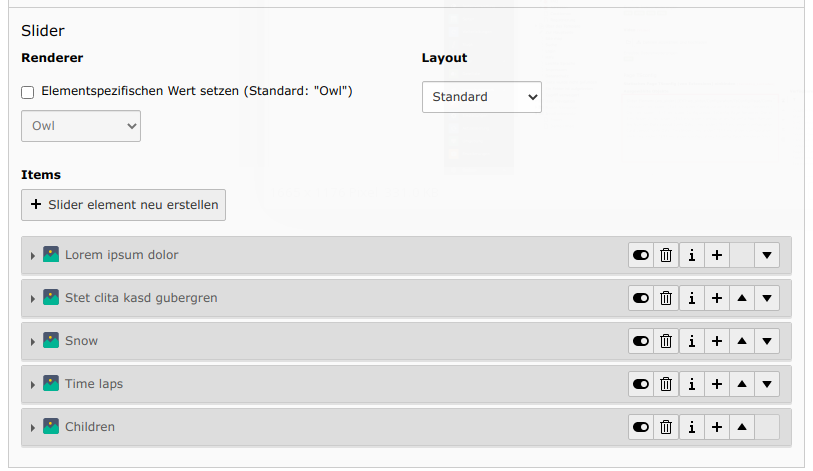Move Children item up
This screenshot has width=813, height=471.
tap(742, 427)
